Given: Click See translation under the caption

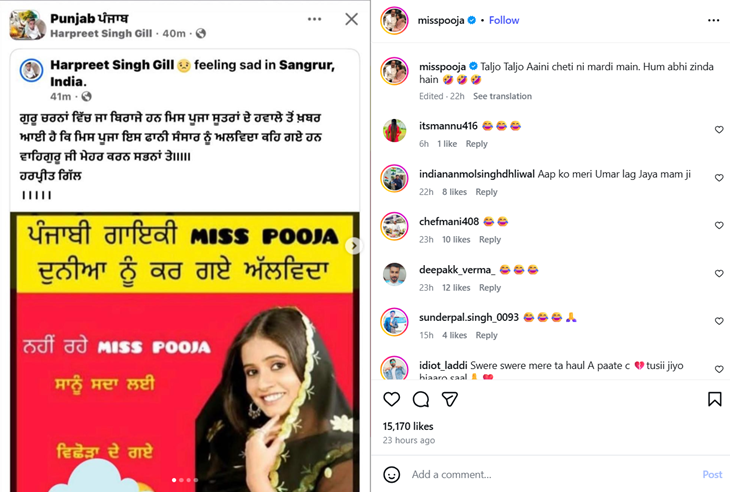Looking at the screenshot, I should (x=502, y=96).
